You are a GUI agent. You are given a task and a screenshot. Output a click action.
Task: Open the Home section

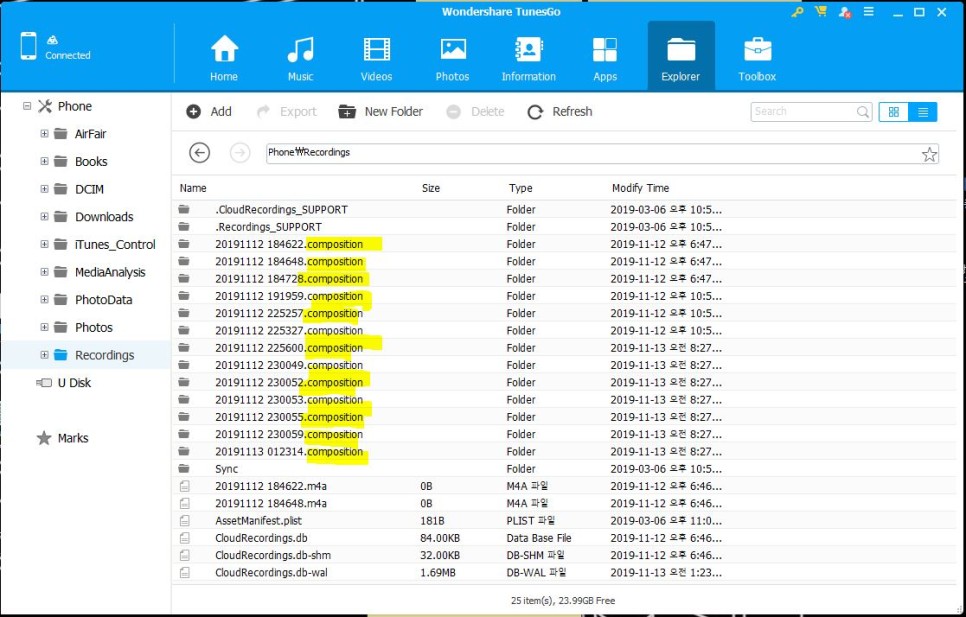pyautogui.click(x=224, y=58)
